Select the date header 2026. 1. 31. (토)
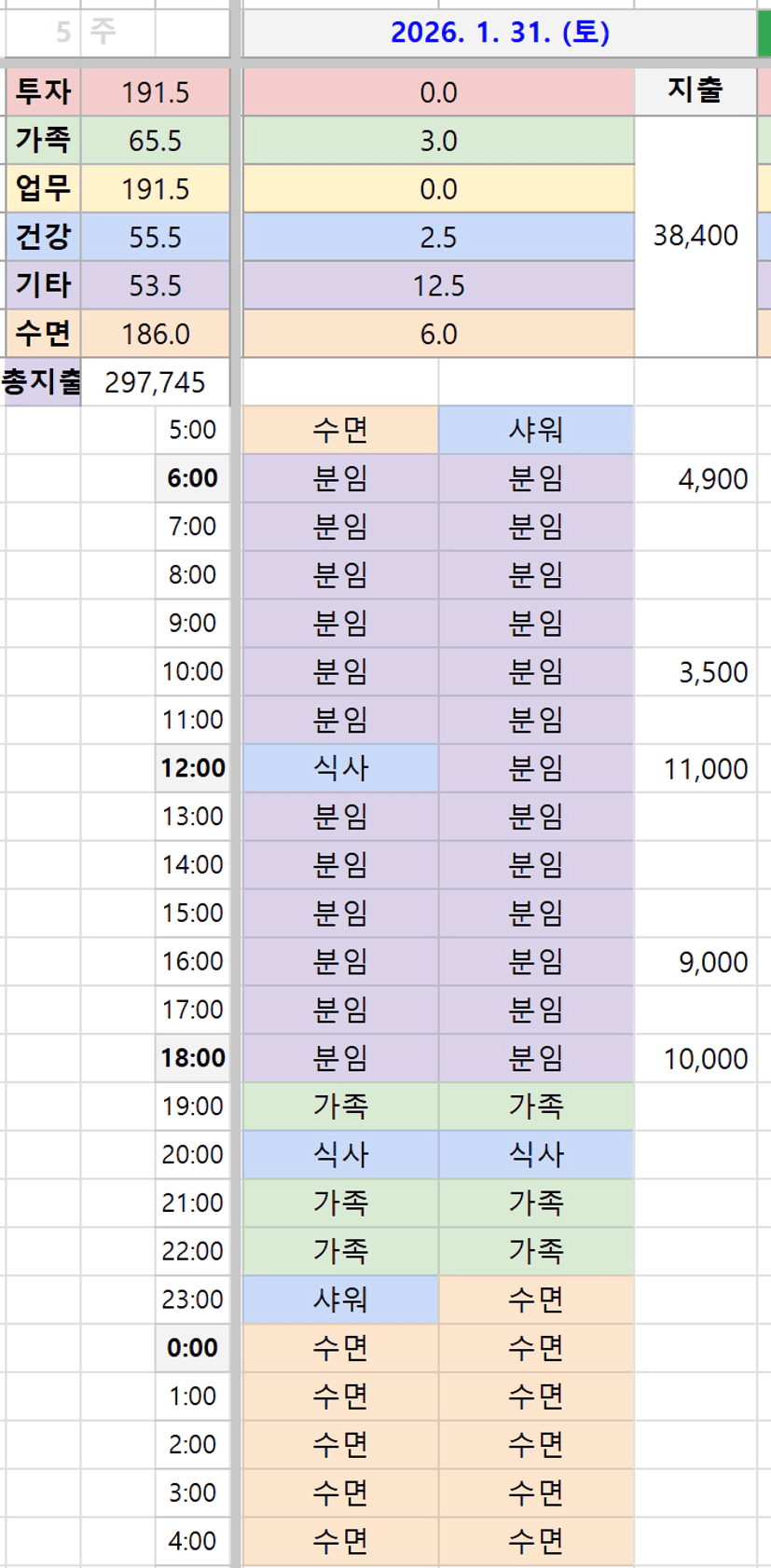 tap(500, 33)
